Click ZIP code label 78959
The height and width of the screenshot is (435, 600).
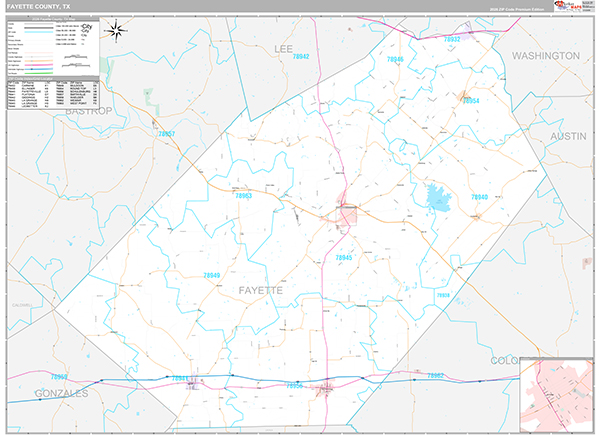click(x=59, y=377)
